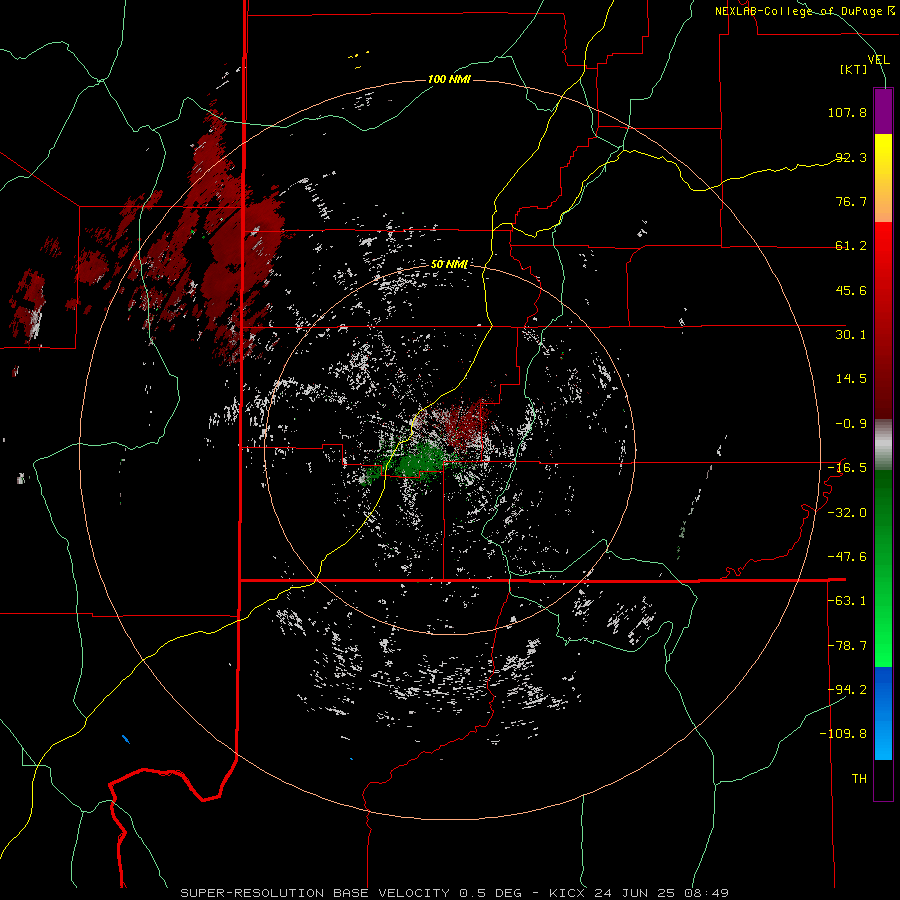The width and height of the screenshot is (900, 900).
Task: Click the -63.1 legend value
Action: [847, 601]
